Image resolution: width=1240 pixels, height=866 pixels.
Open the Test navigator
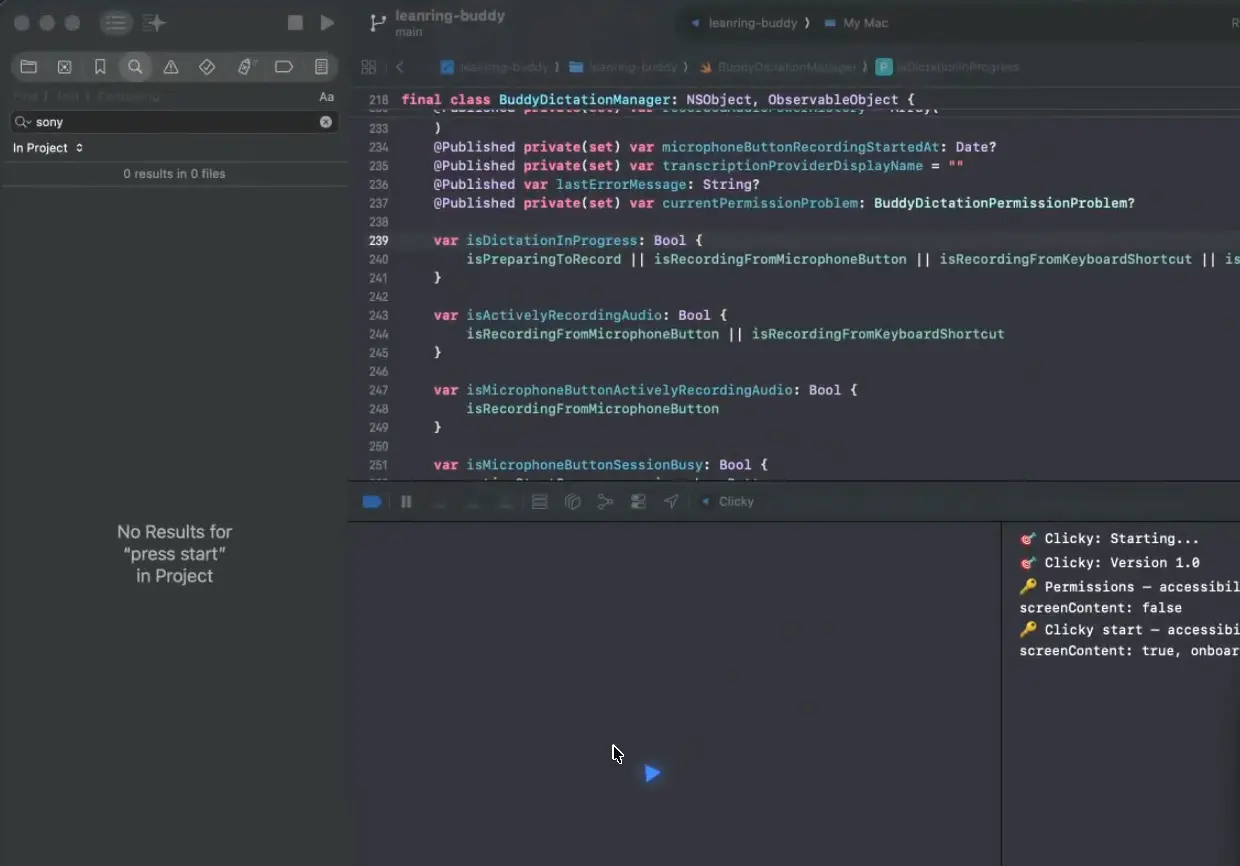tap(207, 66)
